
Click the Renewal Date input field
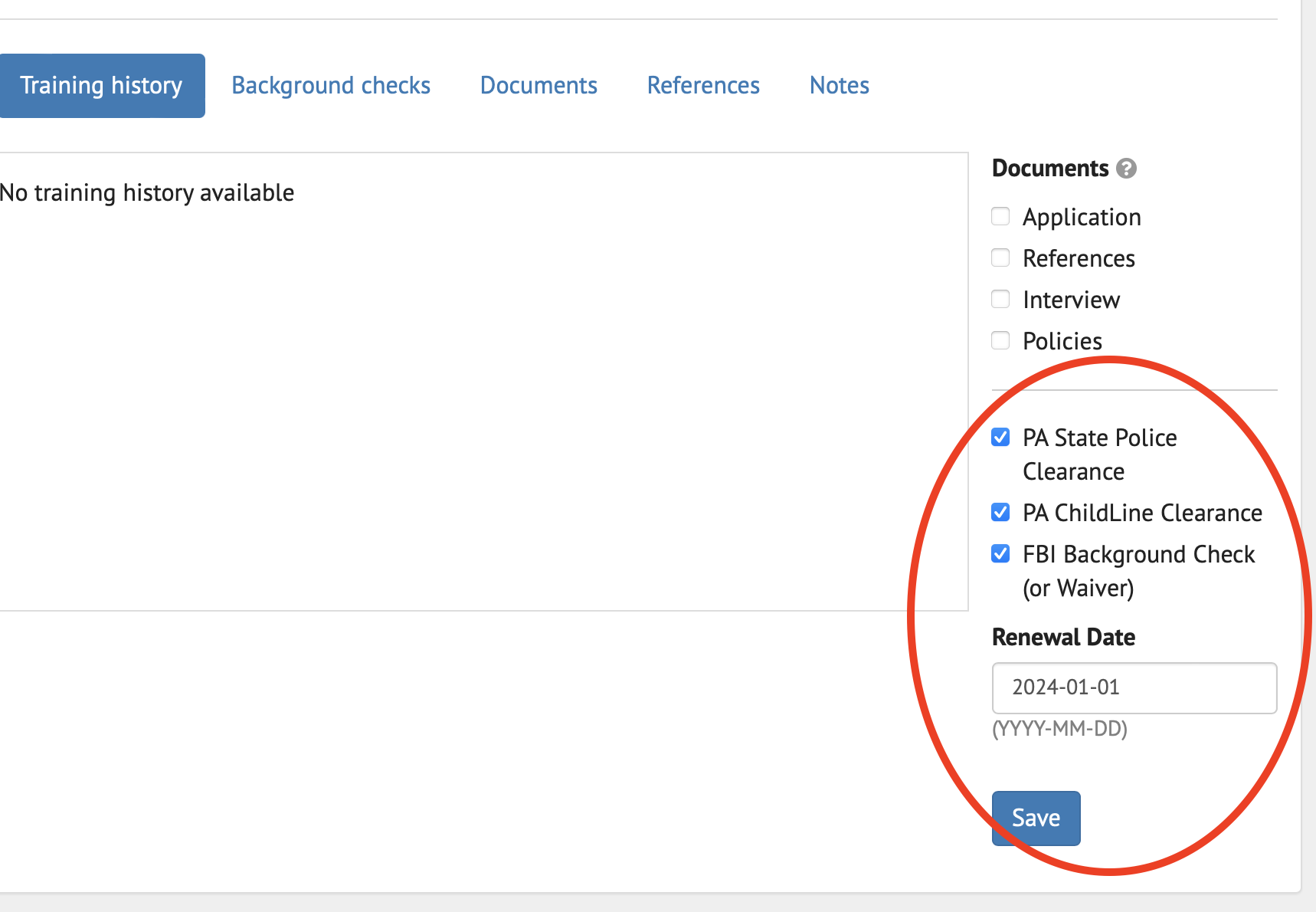tap(1134, 688)
